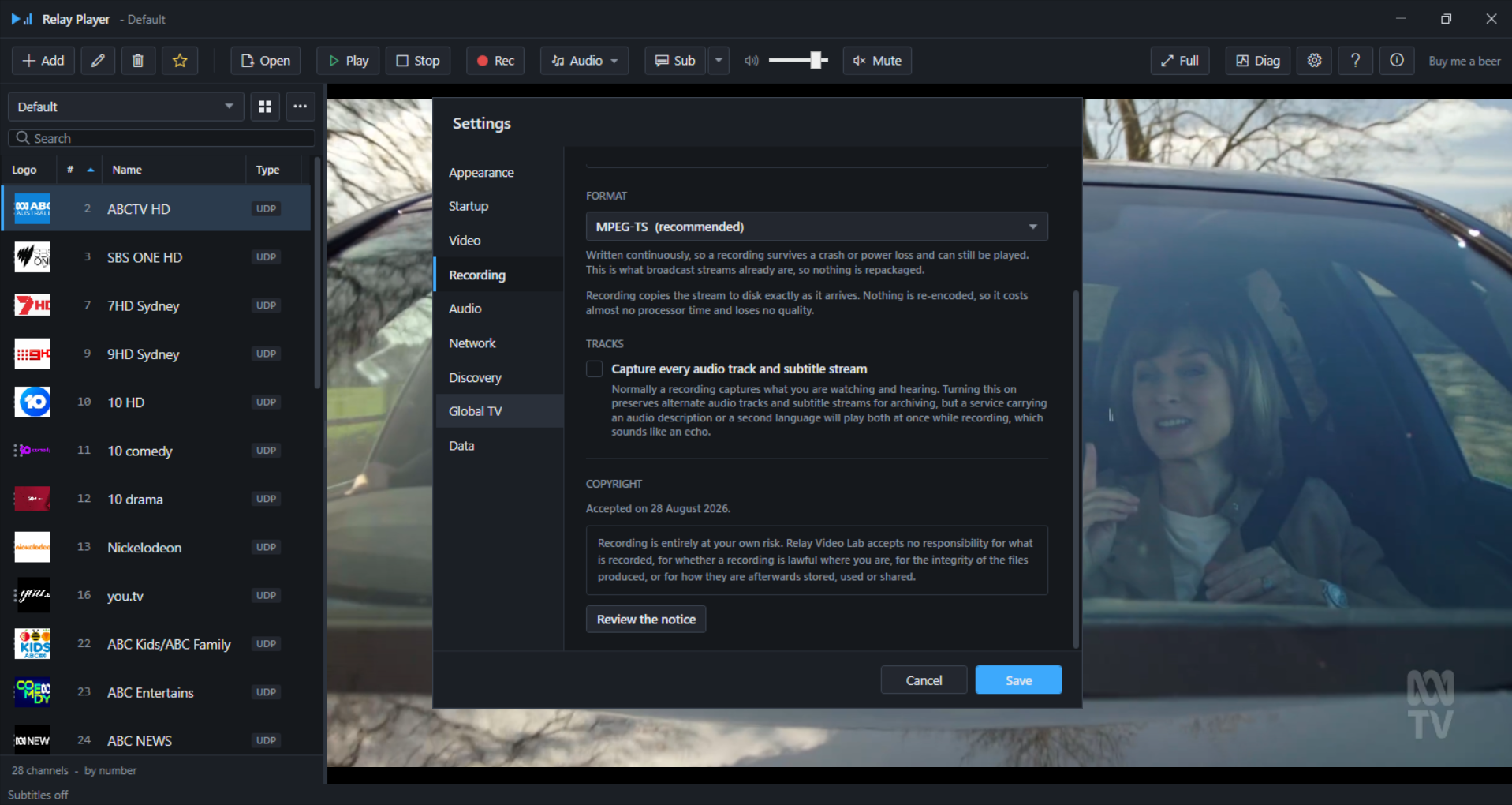The image size is (1512, 805).
Task: Click the star favorite icon
Action: click(180, 61)
